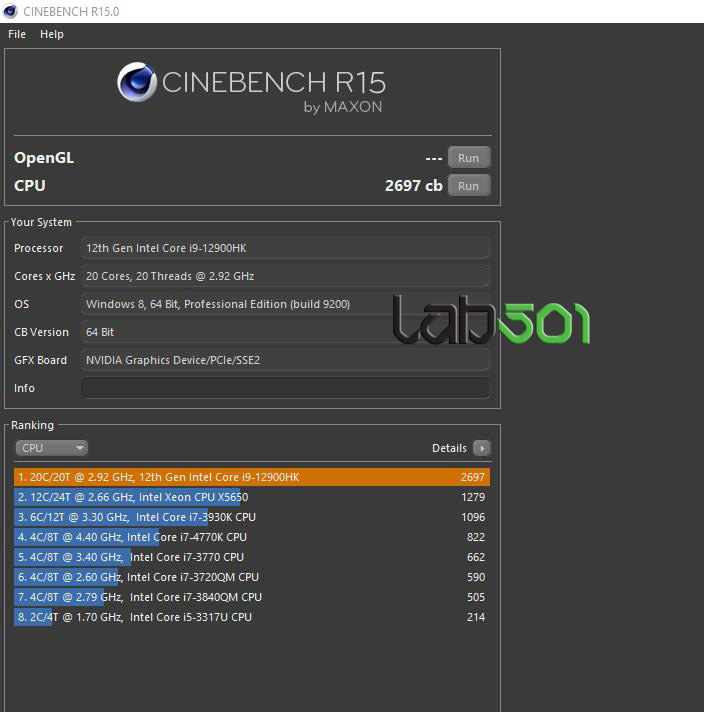Click the GFX Board field
The height and width of the screenshot is (712, 704).
pyautogui.click(x=285, y=360)
